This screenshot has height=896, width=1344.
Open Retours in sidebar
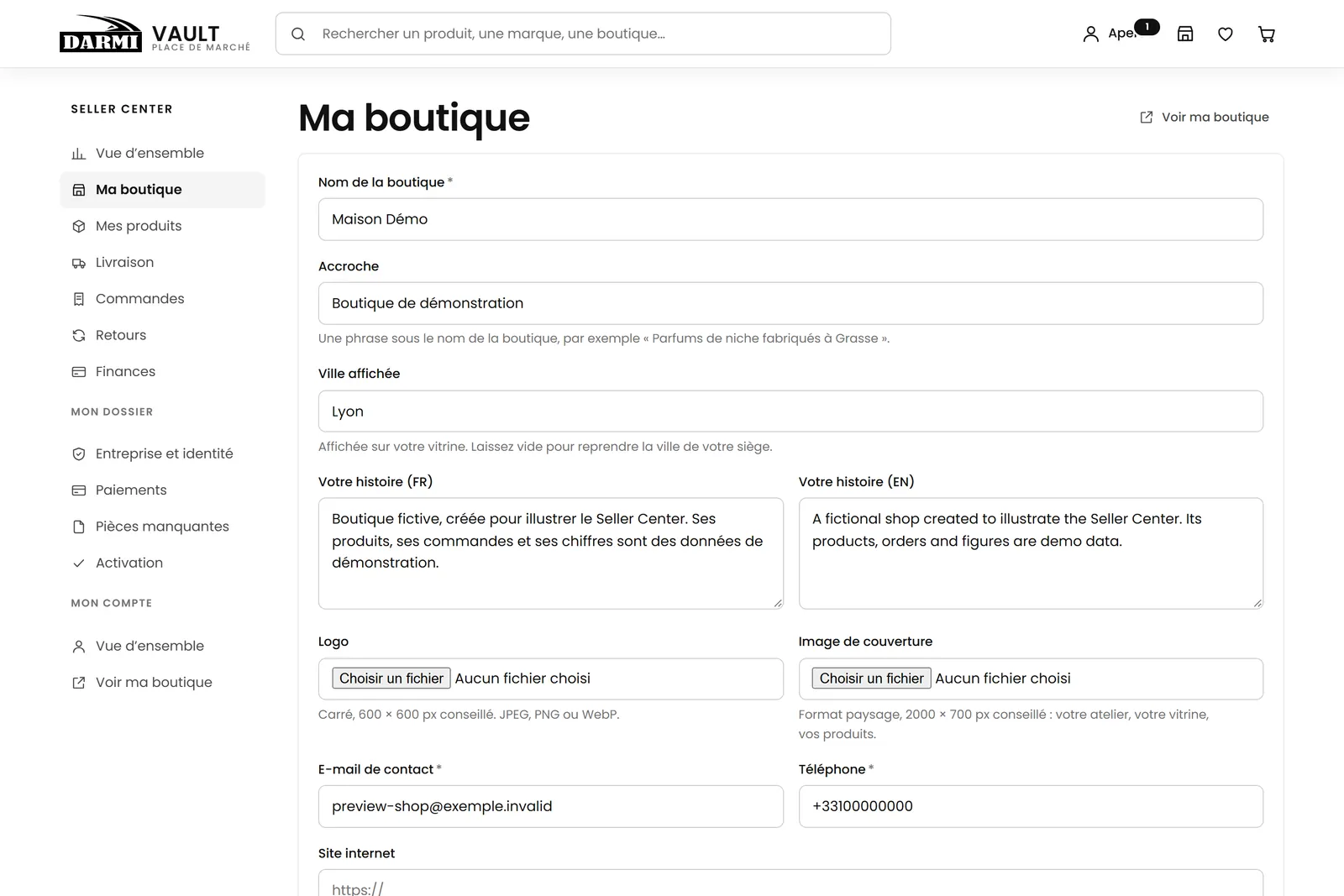162,335
